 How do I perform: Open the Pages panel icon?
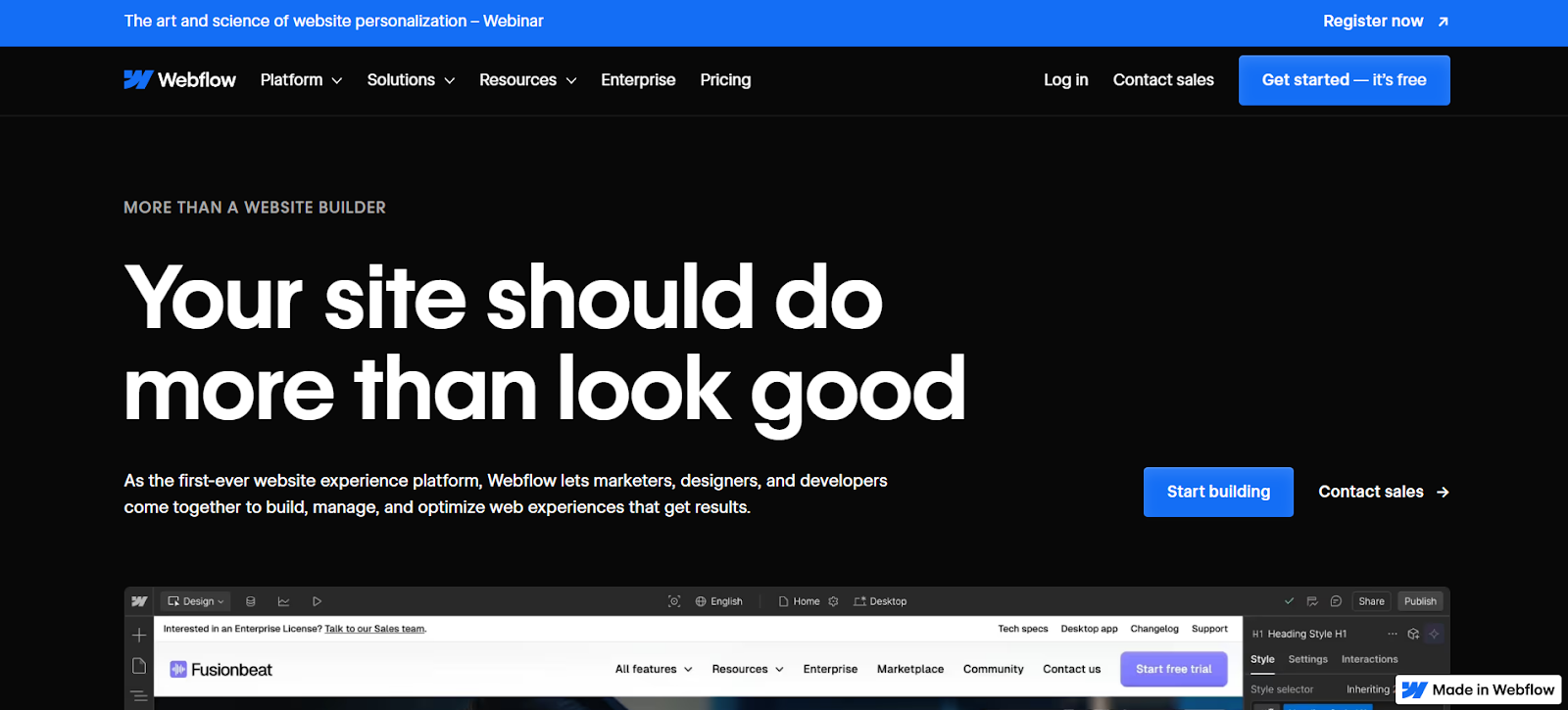(x=139, y=666)
